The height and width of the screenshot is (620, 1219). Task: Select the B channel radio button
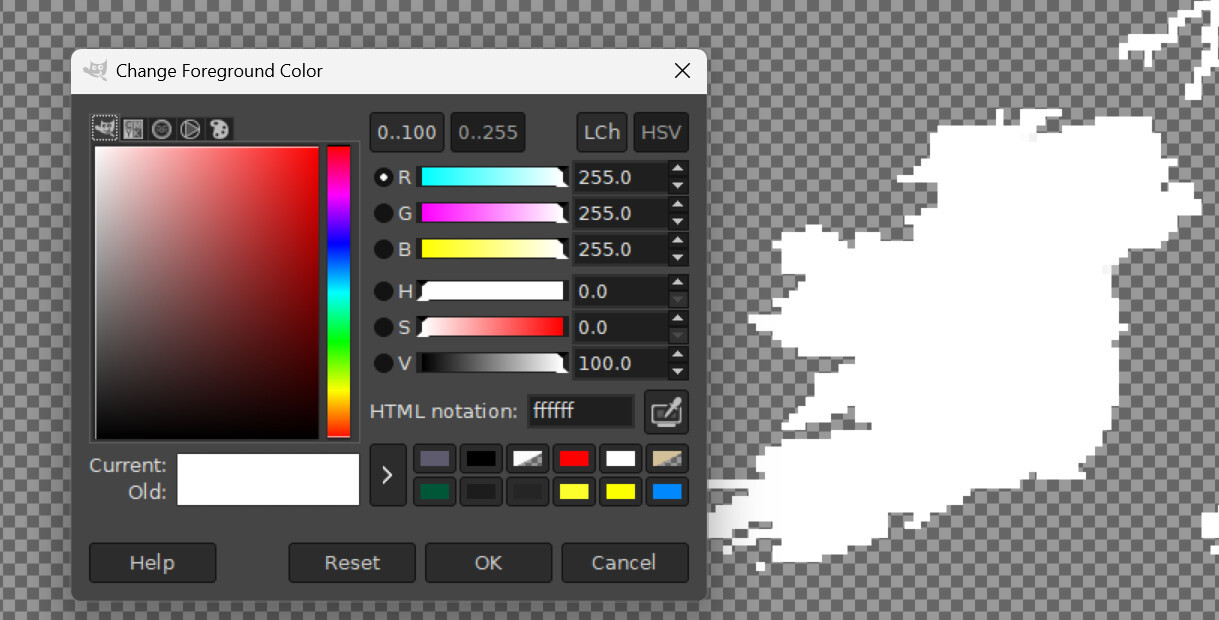coord(383,249)
